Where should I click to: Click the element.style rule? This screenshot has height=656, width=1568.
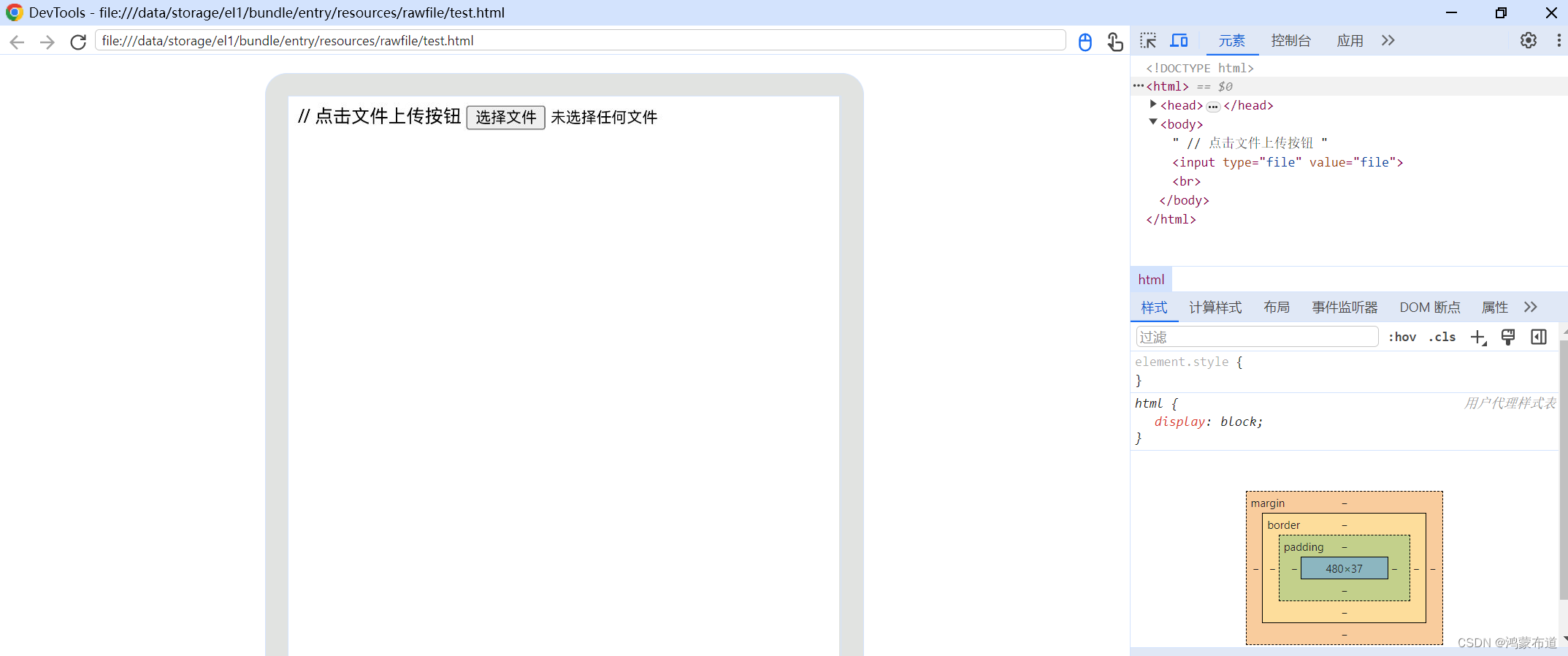pos(1182,362)
